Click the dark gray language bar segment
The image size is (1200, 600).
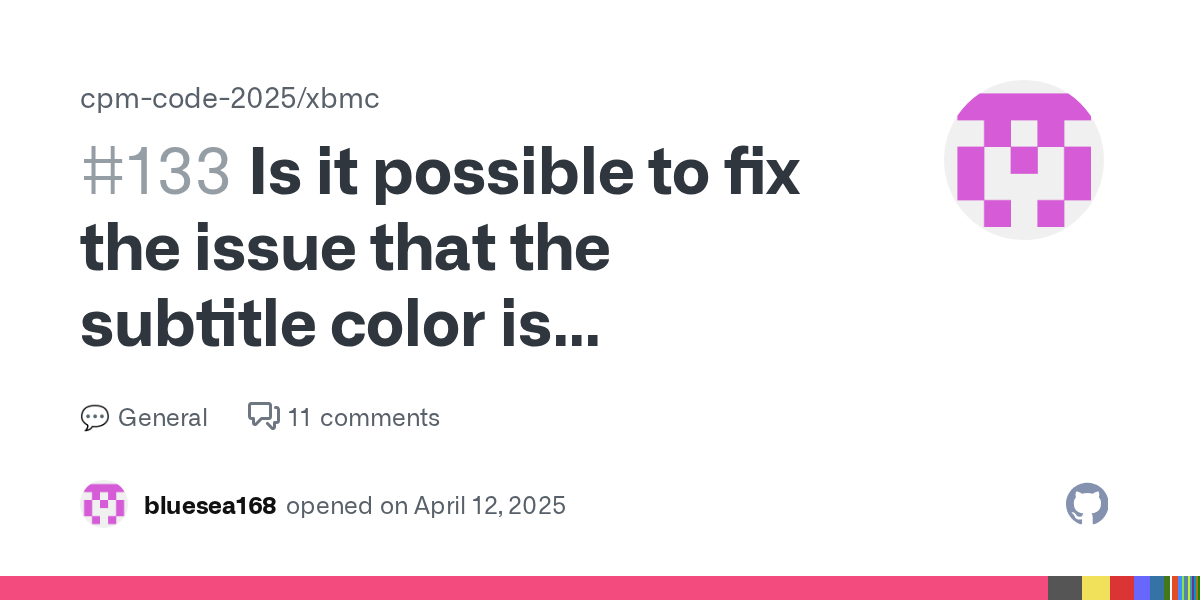click(x=1065, y=588)
